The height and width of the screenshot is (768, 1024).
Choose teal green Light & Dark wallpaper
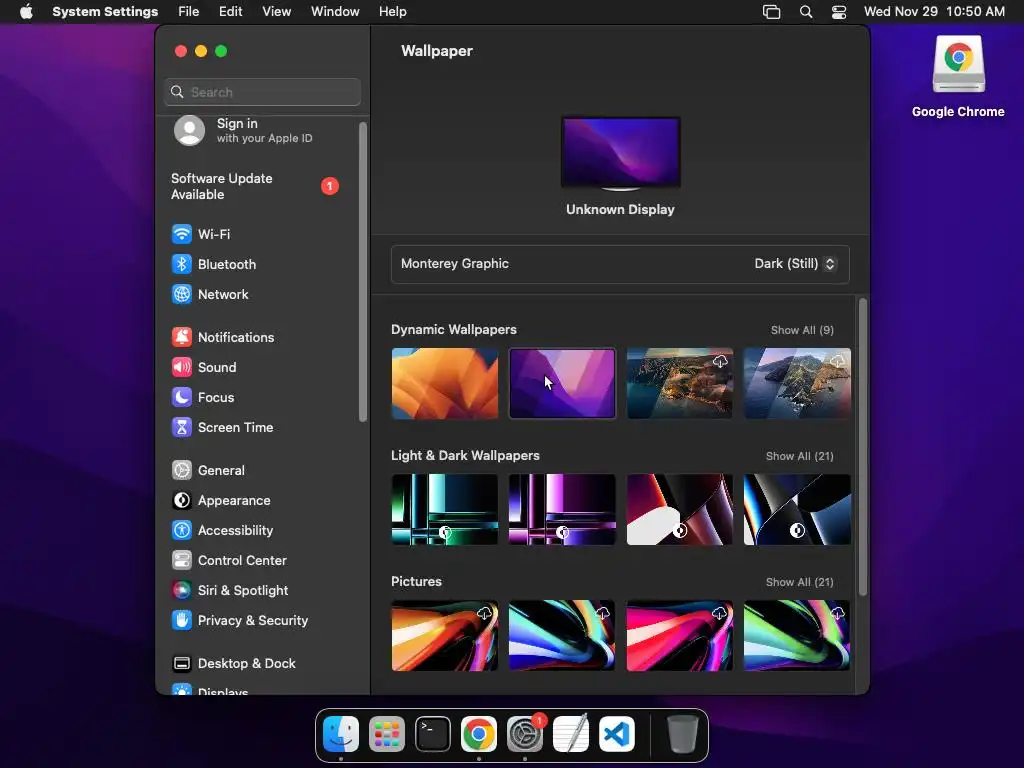tap(445, 509)
